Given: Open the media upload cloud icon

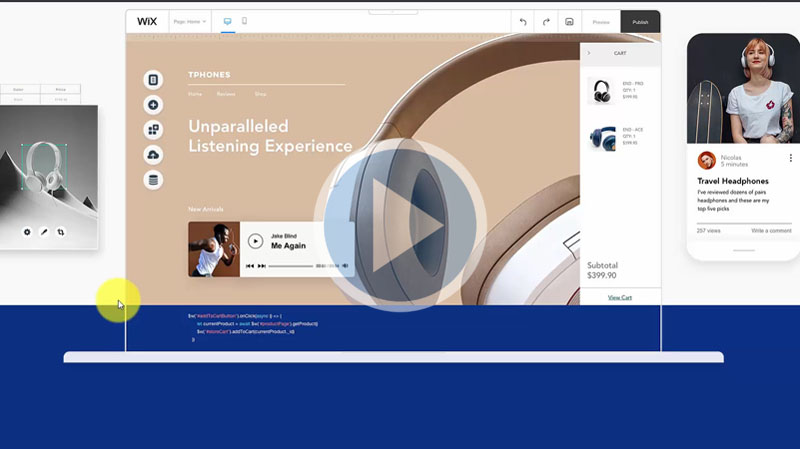Looking at the screenshot, I should (x=153, y=155).
